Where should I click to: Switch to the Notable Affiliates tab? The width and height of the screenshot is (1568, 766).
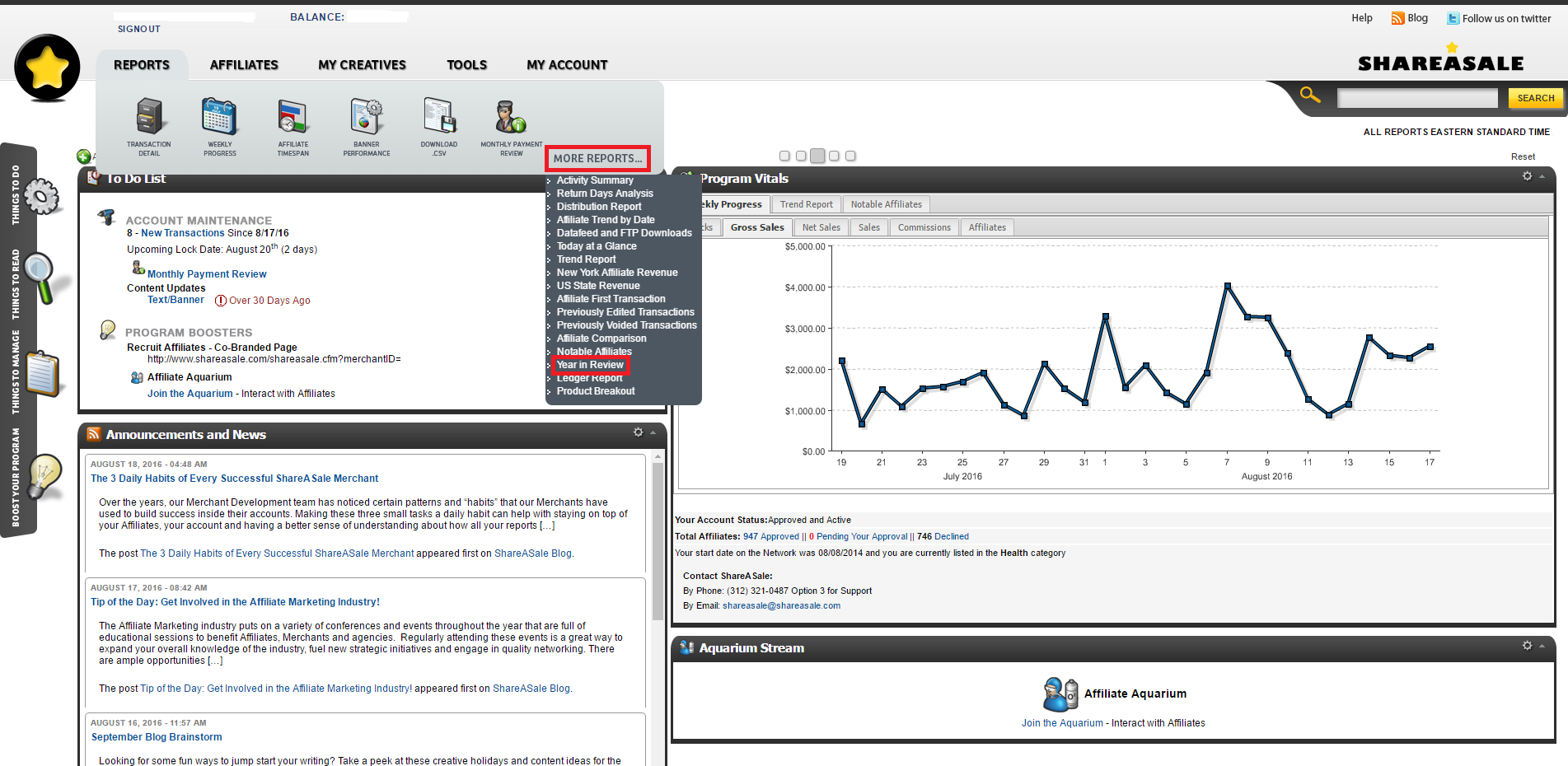[x=886, y=204]
